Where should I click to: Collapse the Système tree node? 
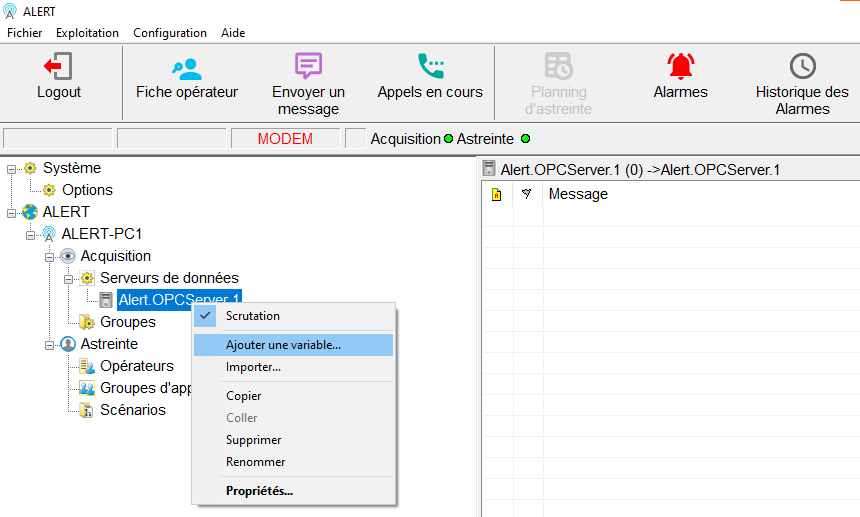click(11, 169)
